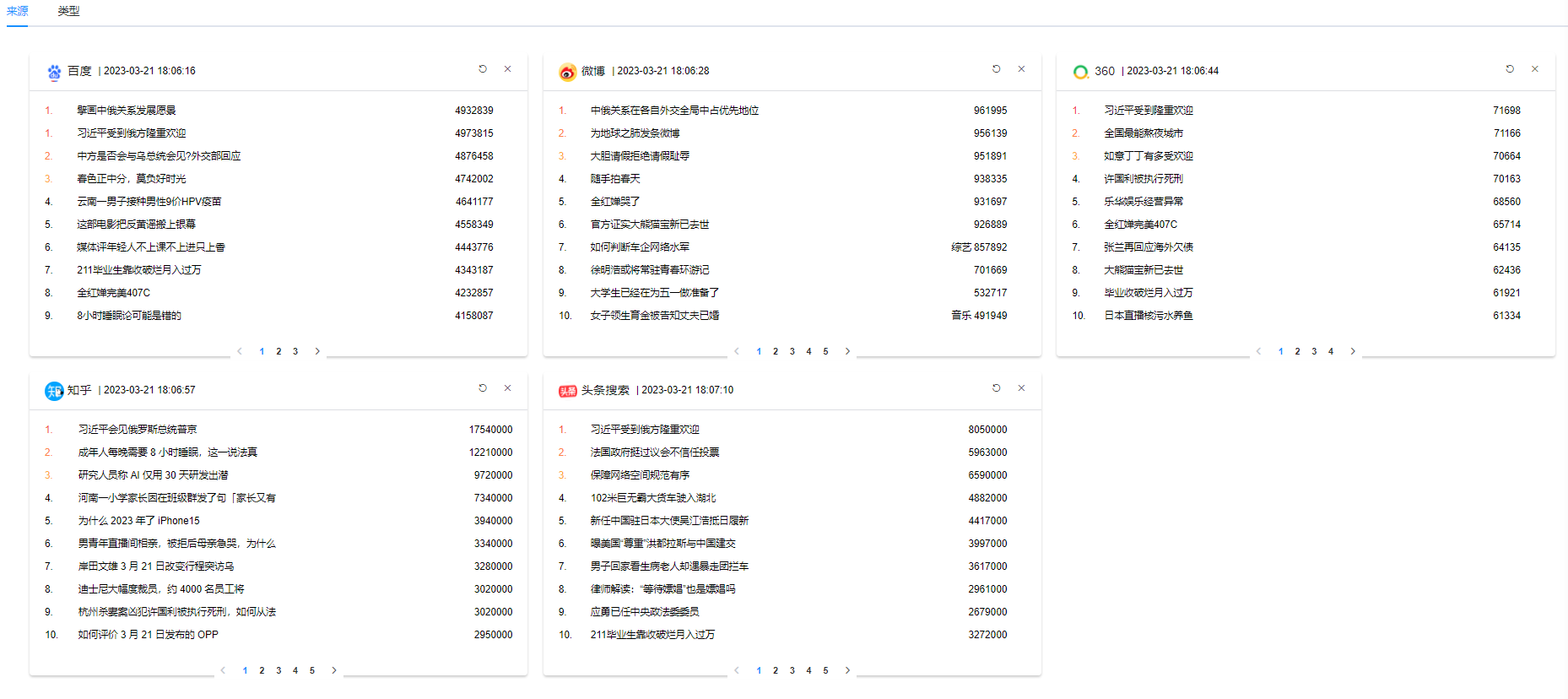The height and width of the screenshot is (699, 1568).
Task: Switch to the 来源 tab
Action: (17, 11)
